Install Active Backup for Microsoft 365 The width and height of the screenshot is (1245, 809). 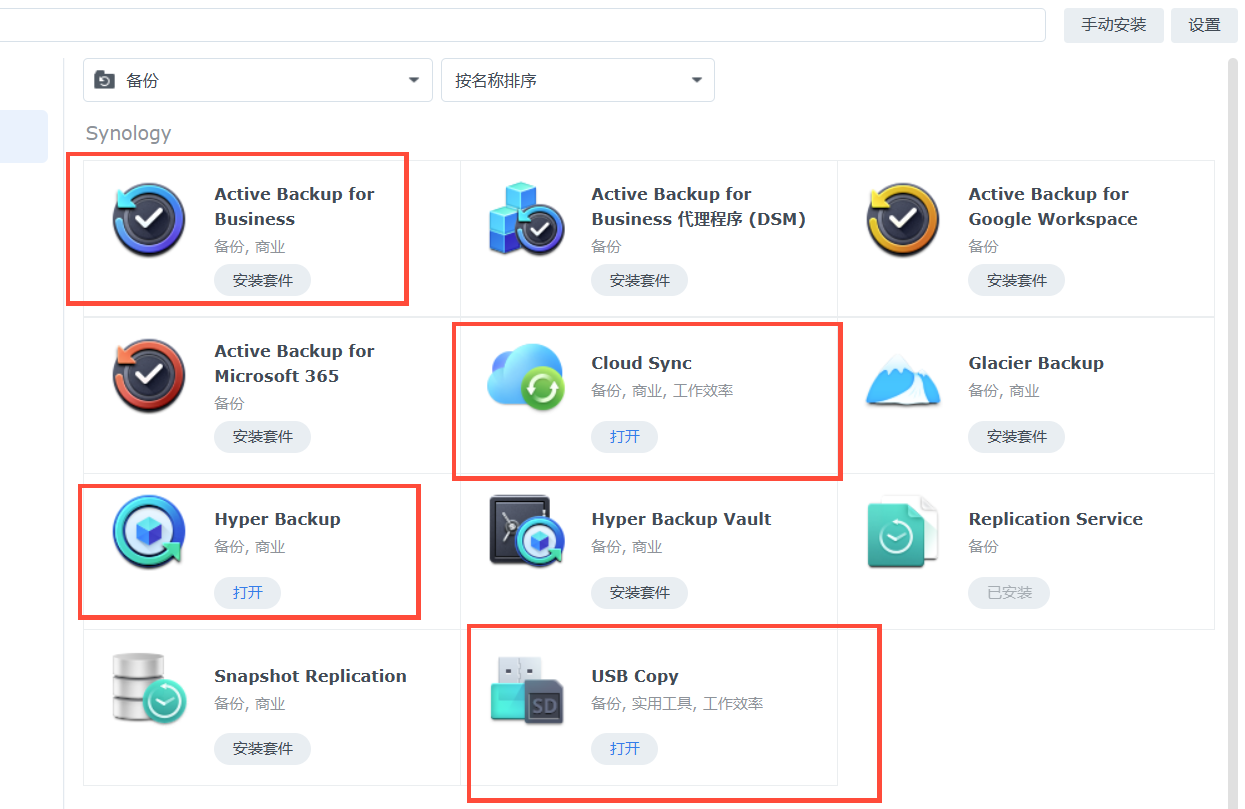click(263, 437)
